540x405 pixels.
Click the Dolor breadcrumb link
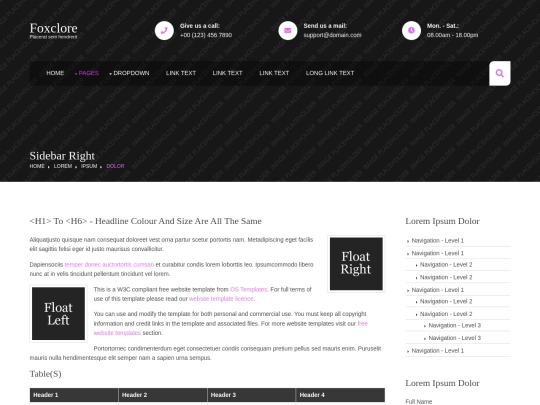(x=115, y=166)
